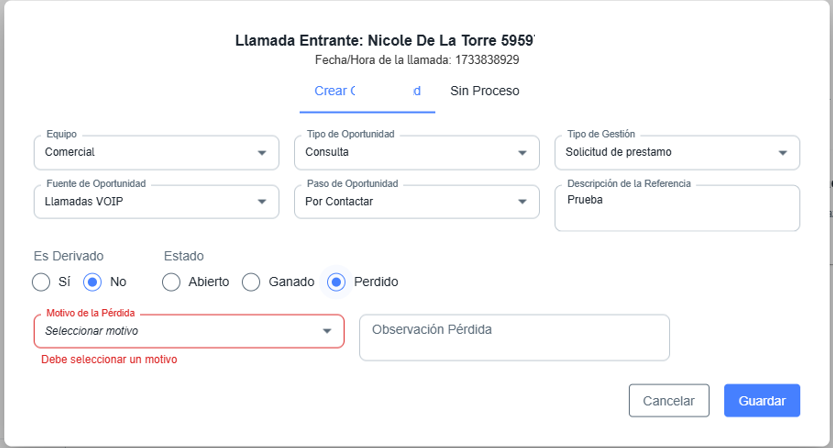Switch to the Crear tab
833x448 pixels.
pyautogui.click(x=366, y=91)
